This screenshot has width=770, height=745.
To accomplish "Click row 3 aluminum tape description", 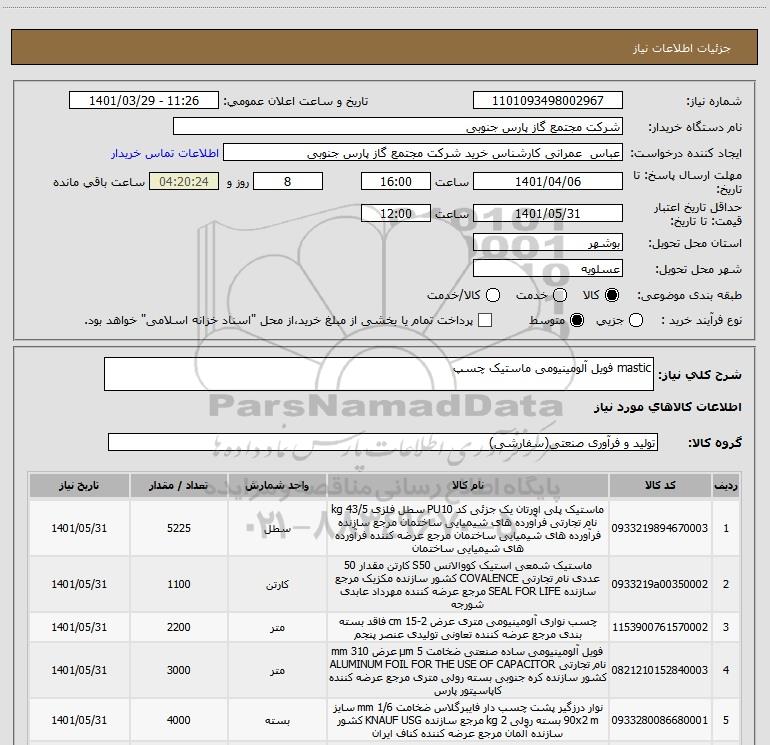I will (468, 628).
